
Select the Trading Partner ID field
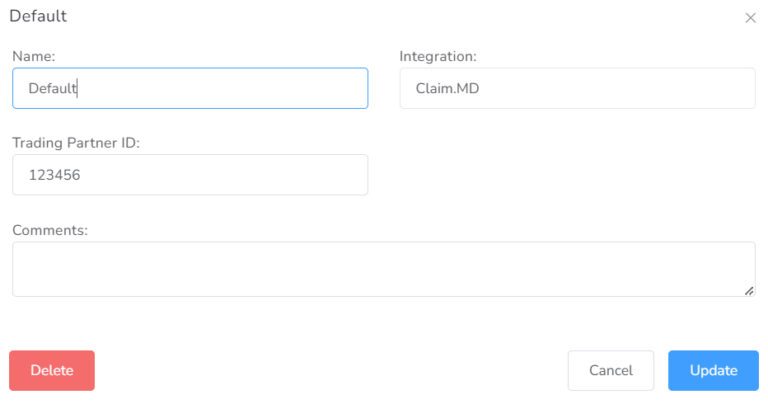pos(190,174)
